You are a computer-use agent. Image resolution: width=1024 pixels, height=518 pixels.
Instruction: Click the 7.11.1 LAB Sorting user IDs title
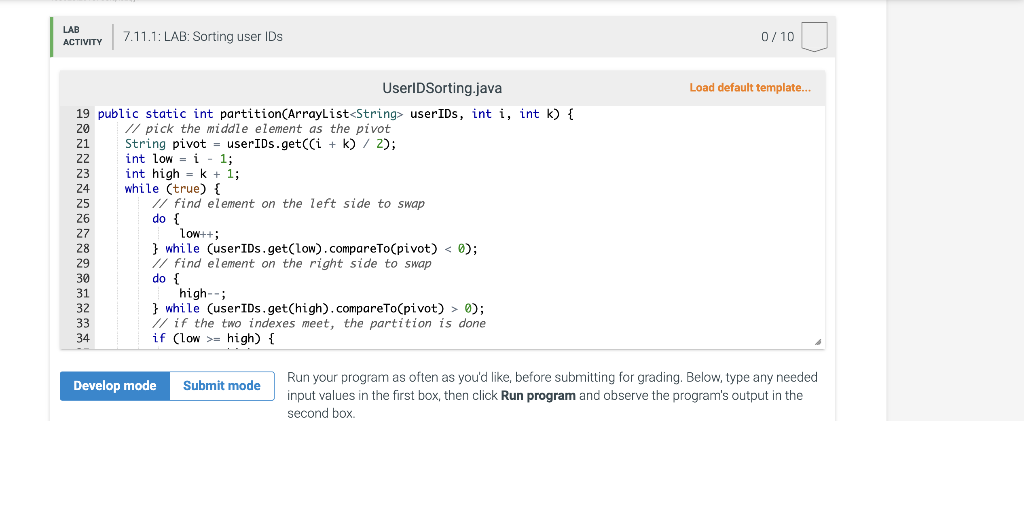203,37
